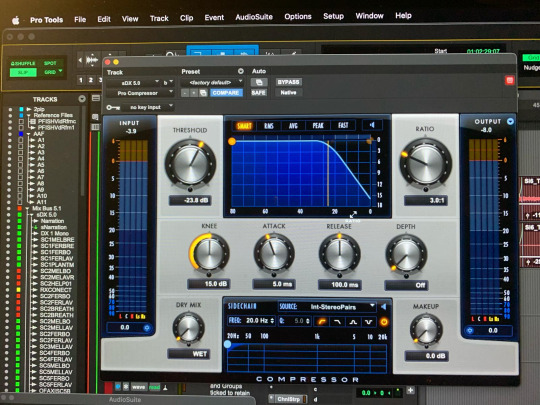Viewport: 540px width, 405px height.
Task: Select the high-pass sidechain filter shape
Action: [x=322, y=322]
